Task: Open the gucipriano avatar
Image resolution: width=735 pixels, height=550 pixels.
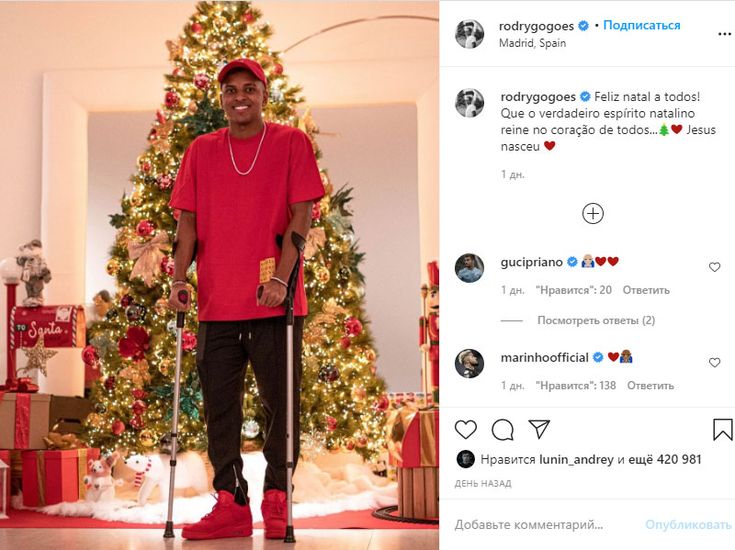Action: (469, 268)
